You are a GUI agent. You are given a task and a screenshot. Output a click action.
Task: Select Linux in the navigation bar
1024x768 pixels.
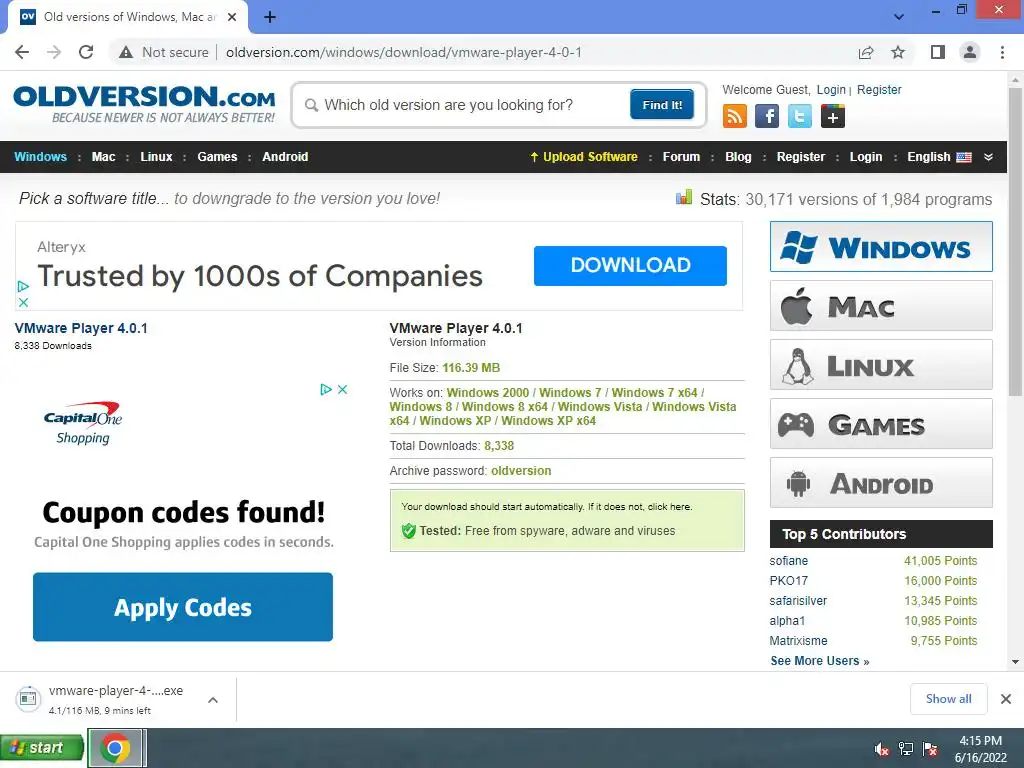[156, 157]
